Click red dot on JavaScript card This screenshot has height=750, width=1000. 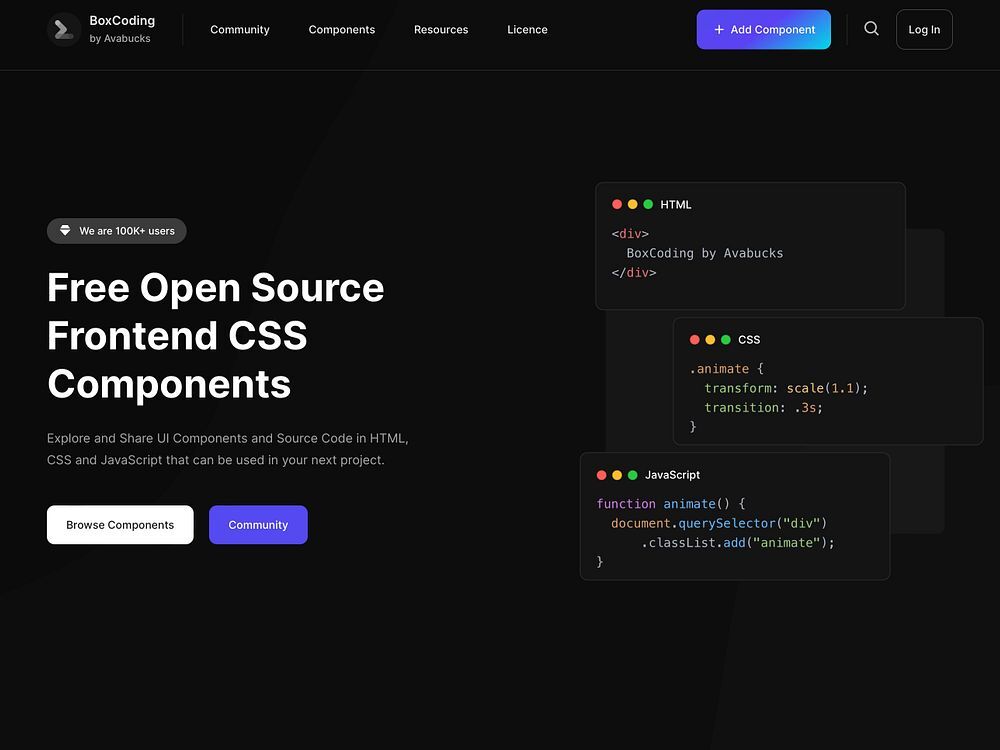pyautogui.click(x=601, y=475)
